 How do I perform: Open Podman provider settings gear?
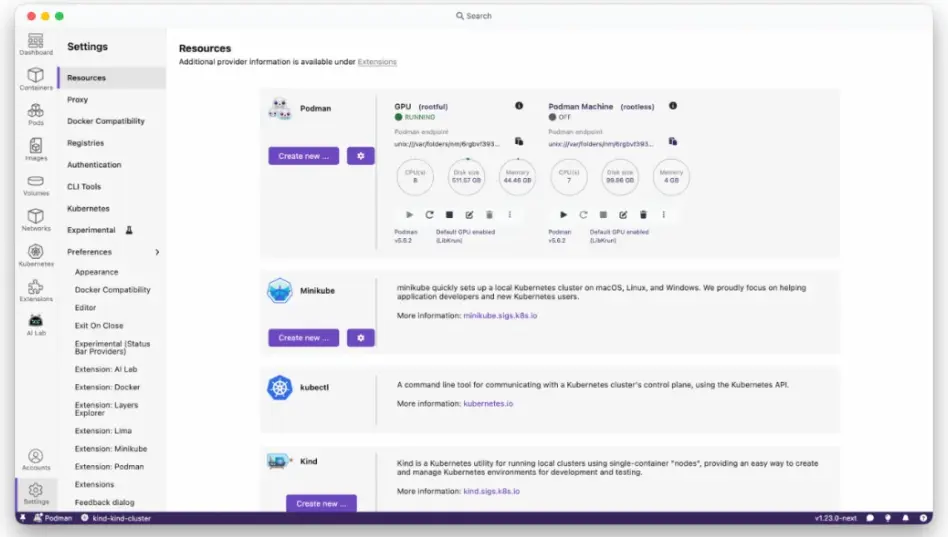click(x=361, y=156)
